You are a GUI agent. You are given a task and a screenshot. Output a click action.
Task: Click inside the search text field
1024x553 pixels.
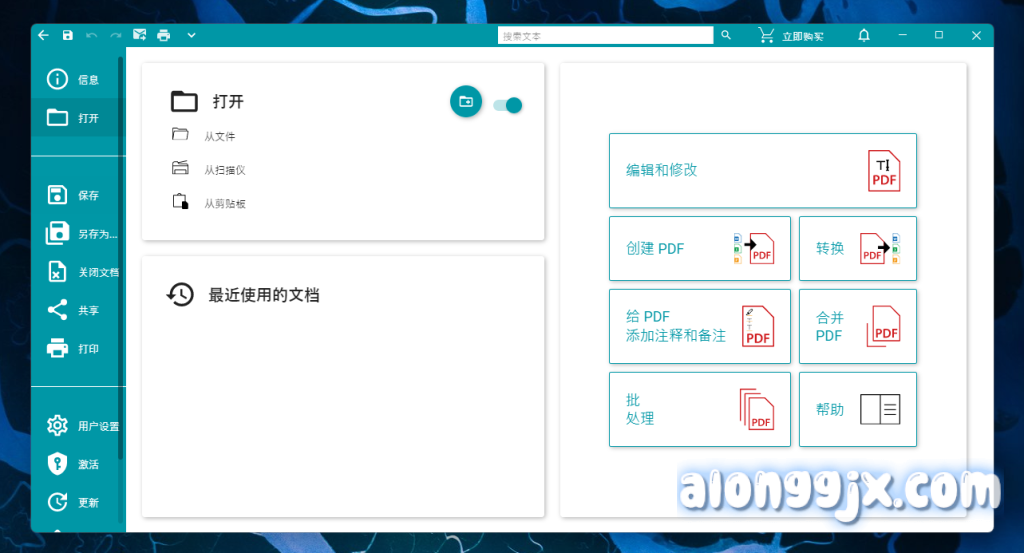click(x=605, y=35)
